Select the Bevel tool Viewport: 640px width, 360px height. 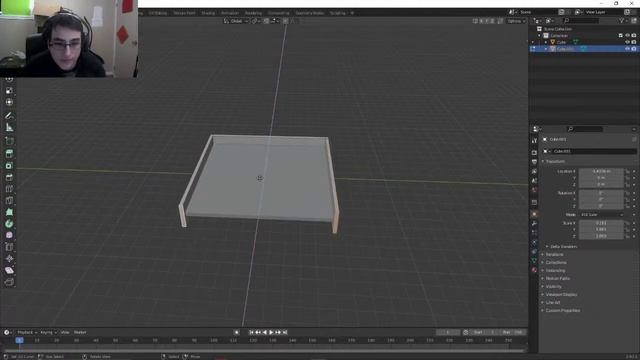[x=9, y=177]
